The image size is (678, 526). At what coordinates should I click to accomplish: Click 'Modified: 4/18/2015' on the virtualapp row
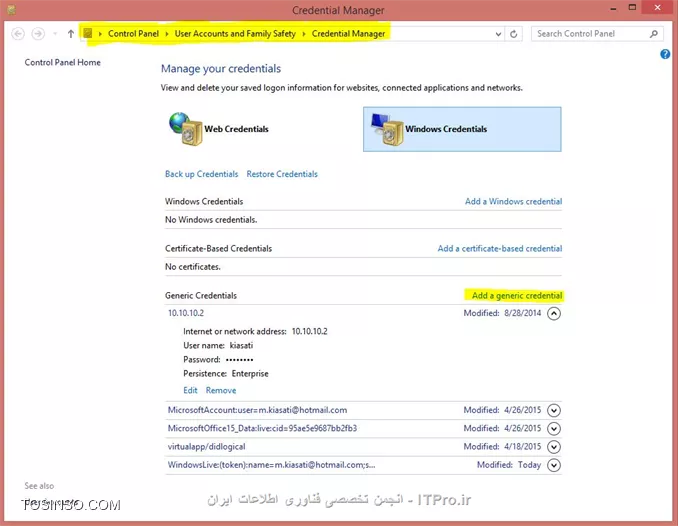pyautogui.click(x=502, y=446)
